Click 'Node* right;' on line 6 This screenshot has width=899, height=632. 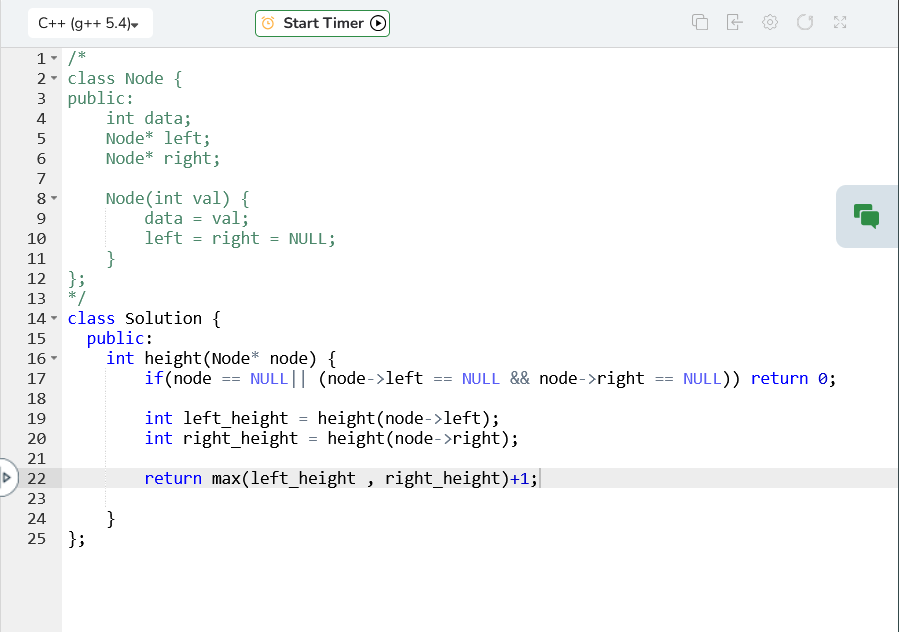pos(163,158)
